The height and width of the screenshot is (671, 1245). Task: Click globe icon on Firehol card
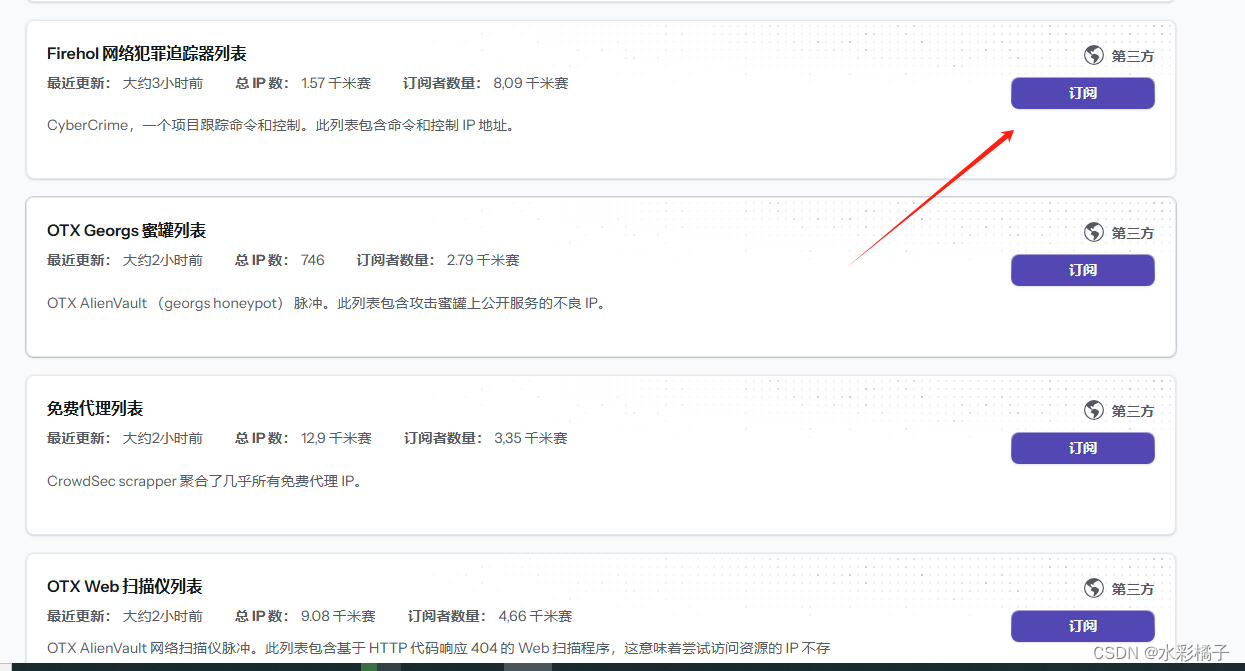tap(1094, 55)
